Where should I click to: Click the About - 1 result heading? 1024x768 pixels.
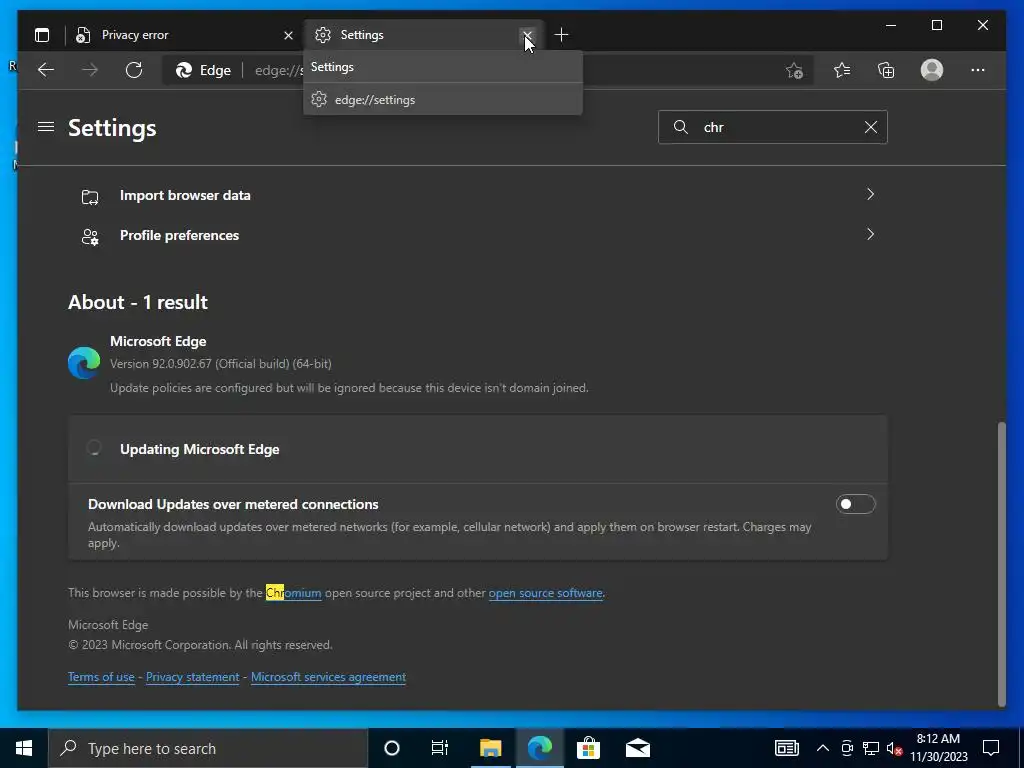click(x=138, y=302)
